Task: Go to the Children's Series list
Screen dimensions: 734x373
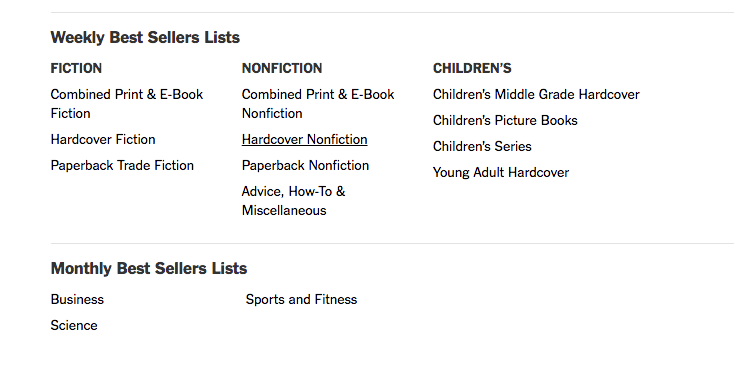Action: (x=482, y=146)
